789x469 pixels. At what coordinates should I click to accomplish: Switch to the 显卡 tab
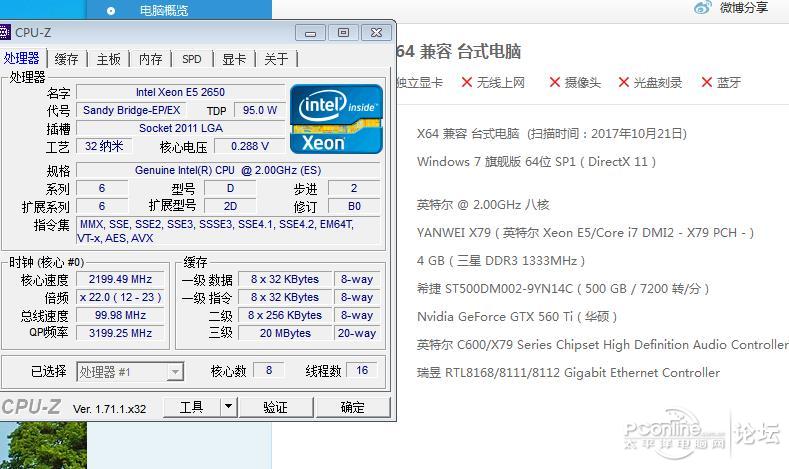point(234,59)
